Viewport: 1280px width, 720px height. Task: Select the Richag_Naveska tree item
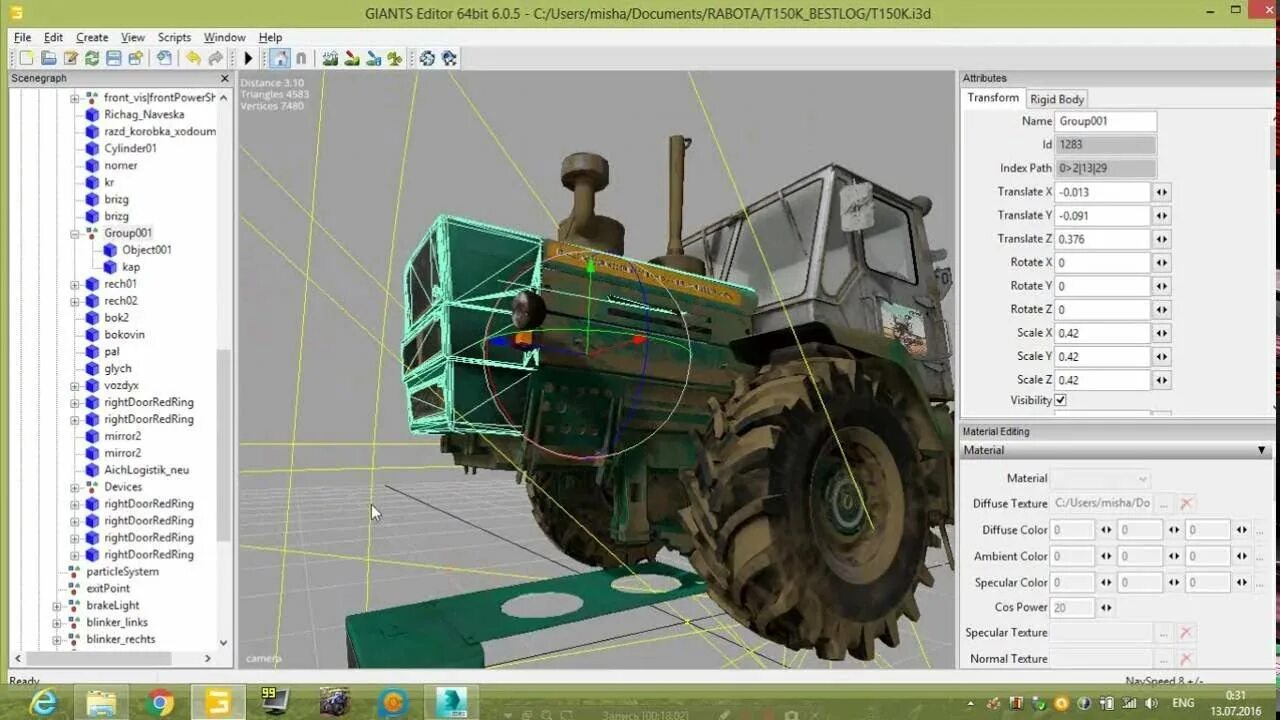144,115
